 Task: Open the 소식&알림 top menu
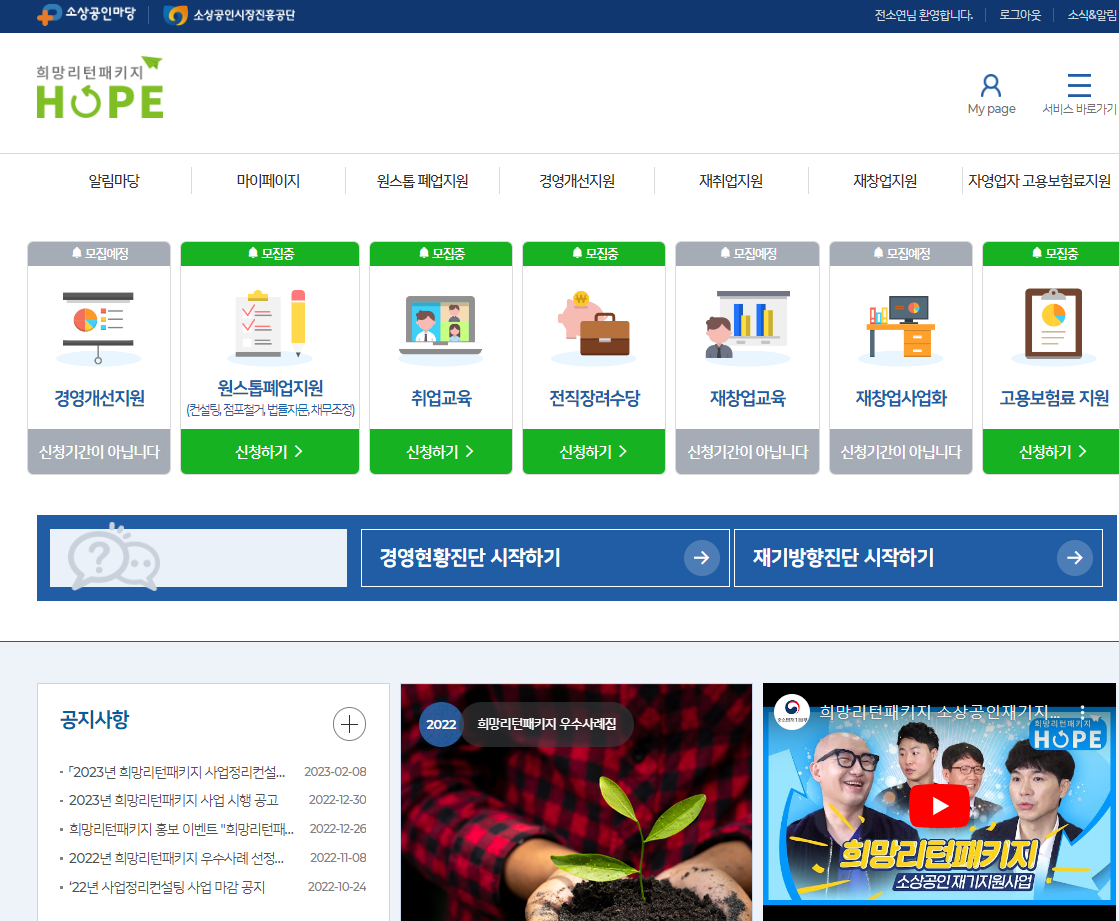click(1092, 15)
